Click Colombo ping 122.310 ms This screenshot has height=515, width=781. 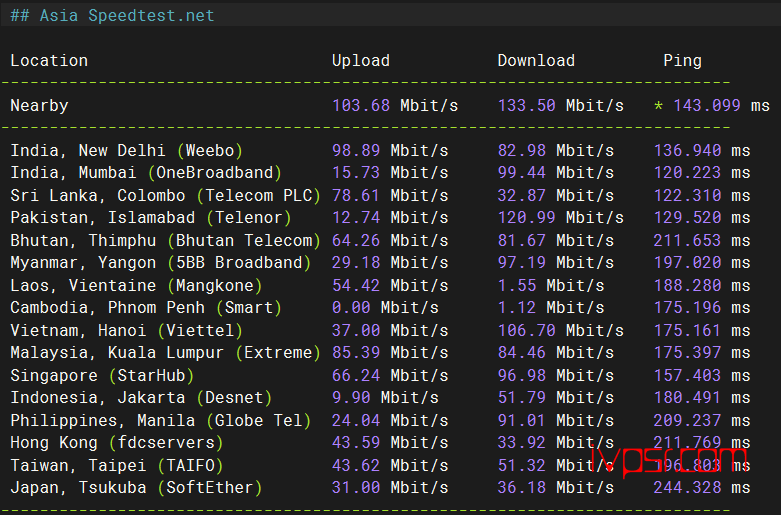702,195
